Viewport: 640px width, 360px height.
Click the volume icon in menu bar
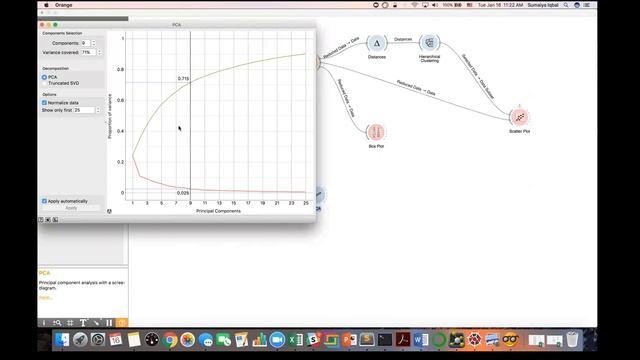[435, 5]
